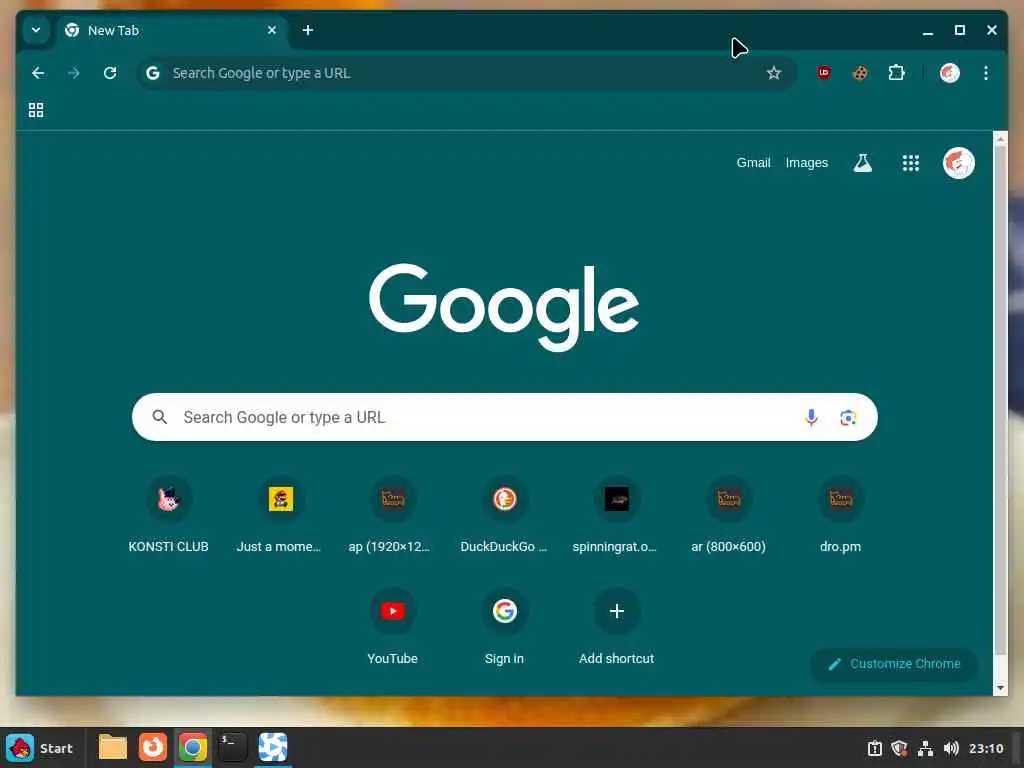Open the Just a mome... shortcut
1024x768 pixels.
pos(280,516)
